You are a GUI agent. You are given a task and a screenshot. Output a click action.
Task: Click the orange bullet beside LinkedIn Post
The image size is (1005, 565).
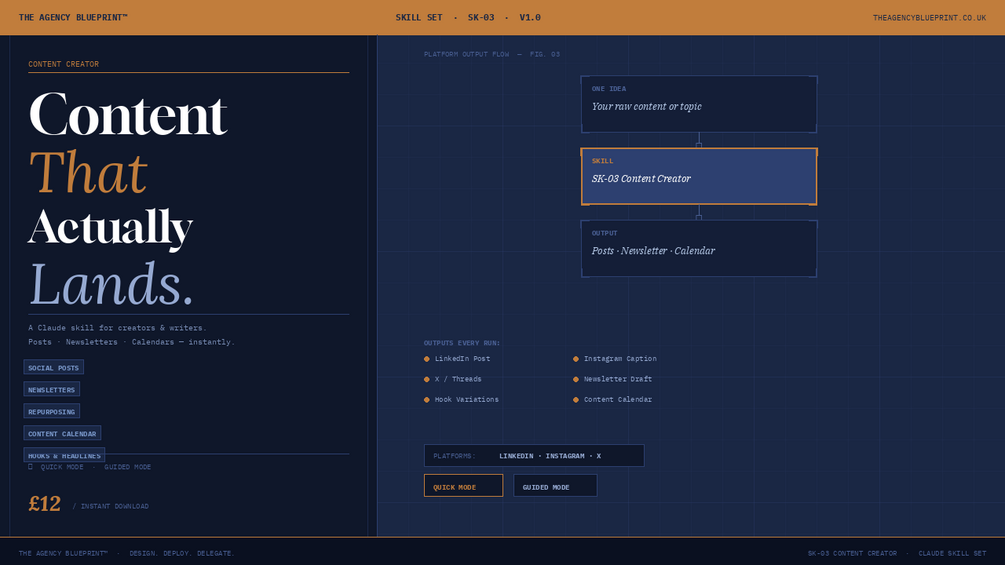pyautogui.click(x=427, y=359)
